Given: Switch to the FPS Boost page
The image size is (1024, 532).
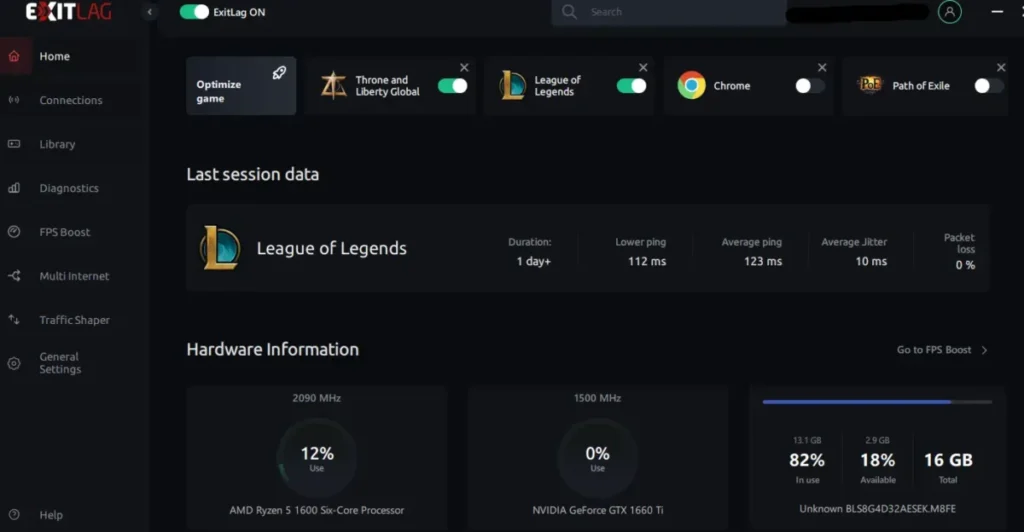Looking at the screenshot, I should tap(65, 232).
